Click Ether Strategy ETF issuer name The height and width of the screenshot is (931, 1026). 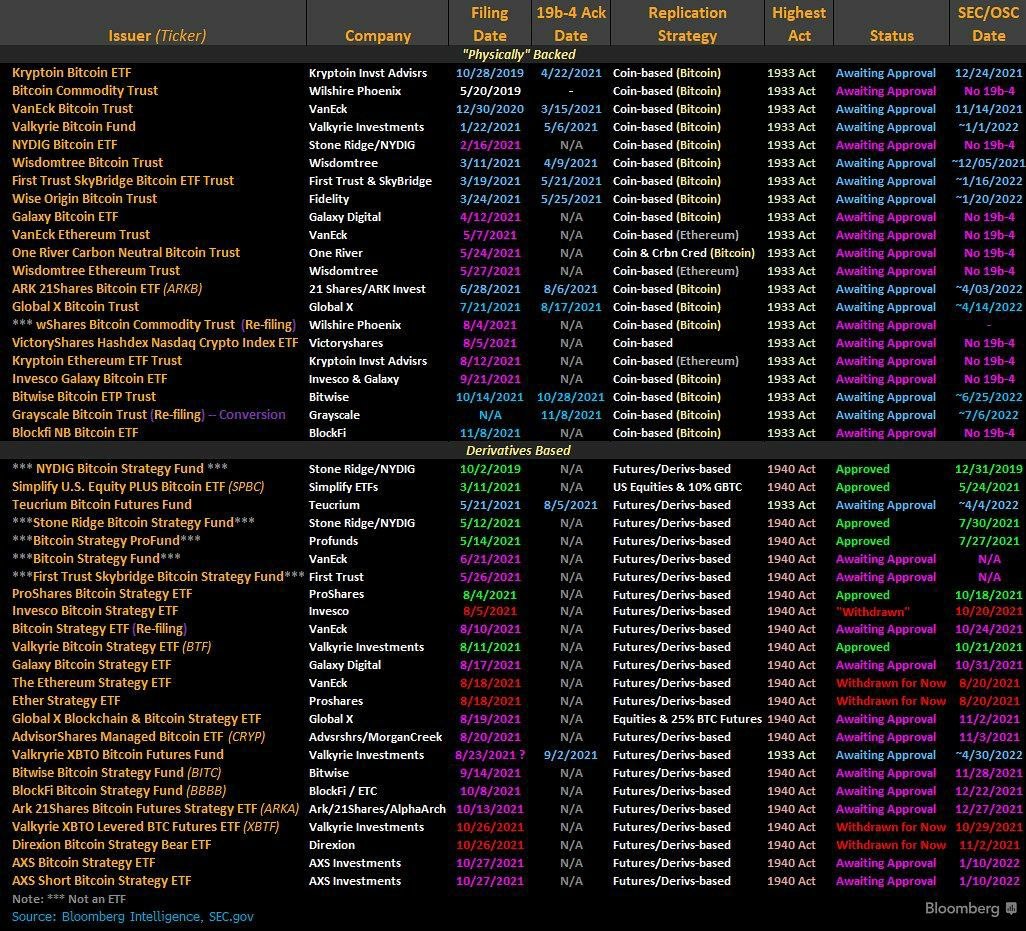pos(65,701)
